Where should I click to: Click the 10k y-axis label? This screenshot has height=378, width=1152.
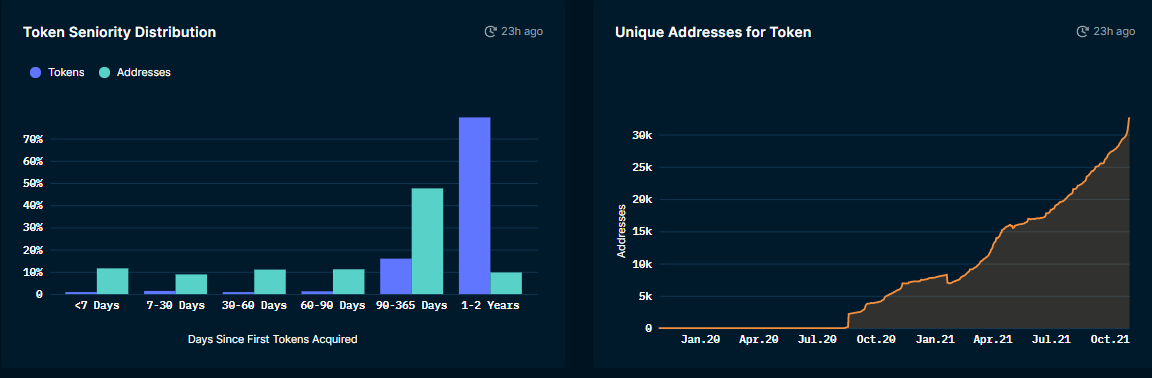tap(643, 264)
